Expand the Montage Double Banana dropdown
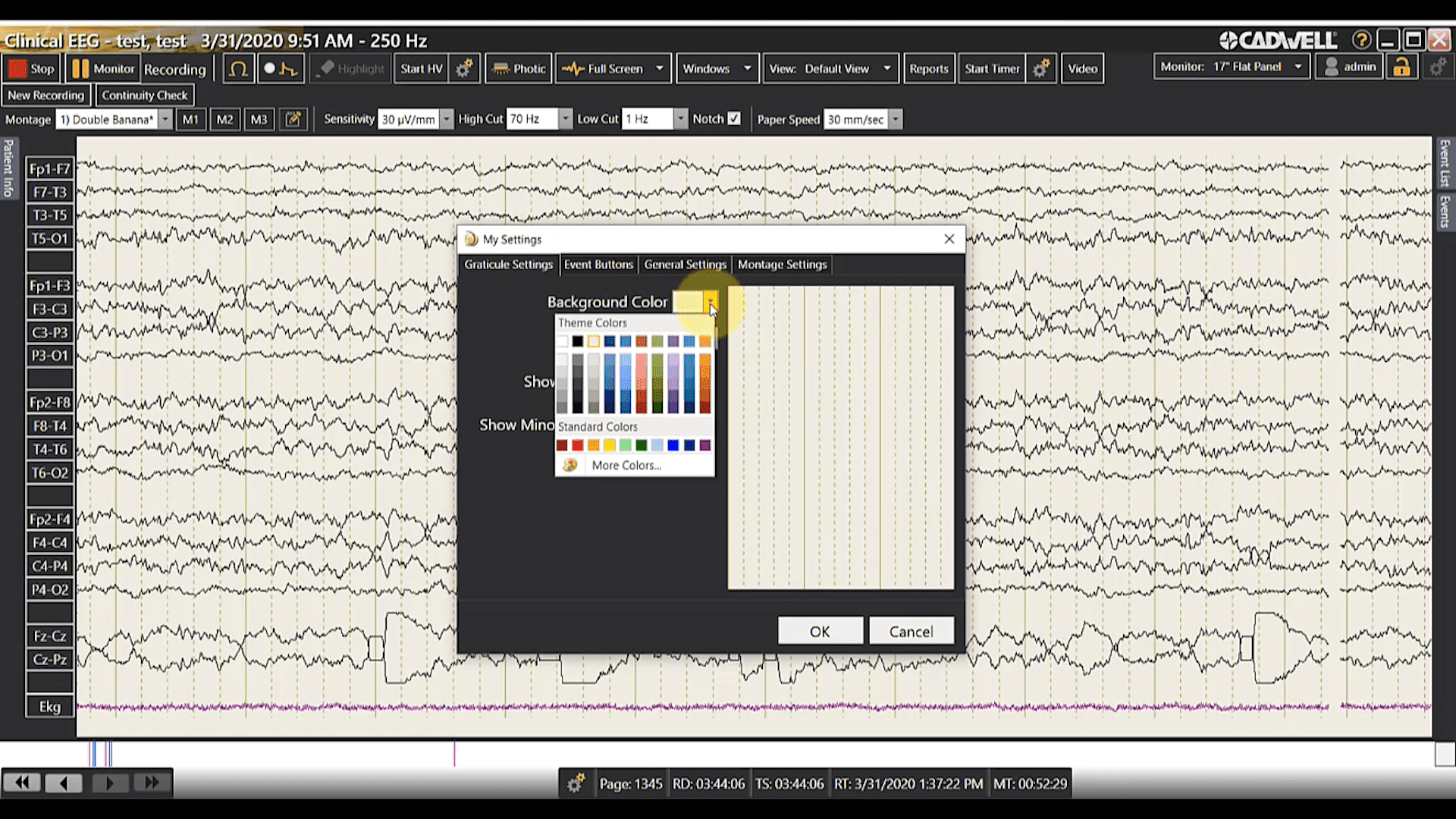 coord(165,119)
